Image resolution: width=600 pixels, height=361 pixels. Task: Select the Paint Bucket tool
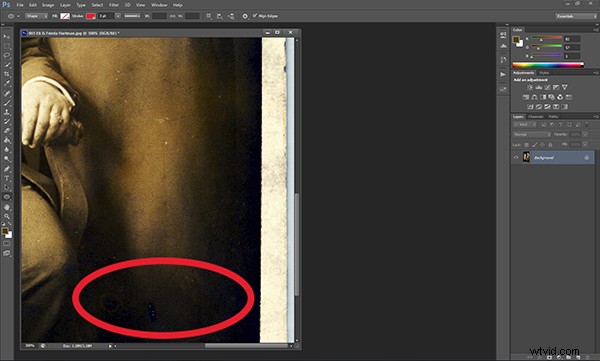7,140
